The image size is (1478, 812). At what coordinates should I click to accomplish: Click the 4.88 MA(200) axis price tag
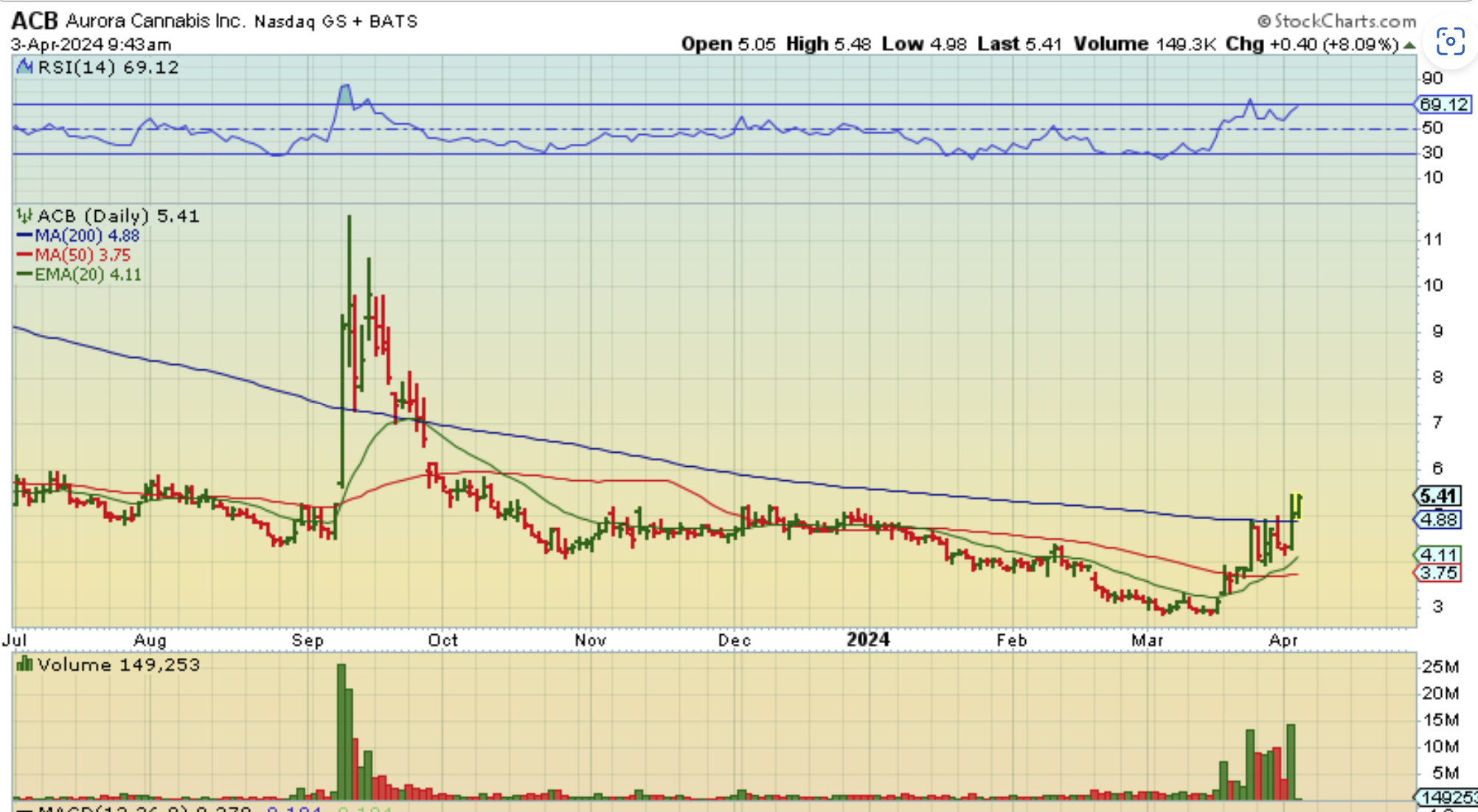coord(1438,519)
